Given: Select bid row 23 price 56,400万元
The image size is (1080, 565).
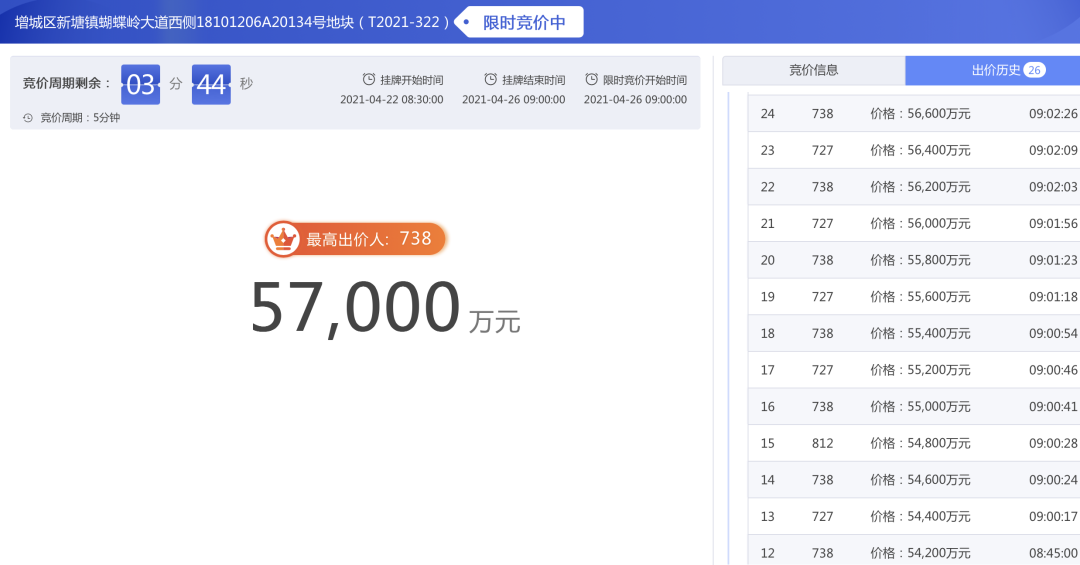Looking at the screenshot, I should tap(920, 150).
